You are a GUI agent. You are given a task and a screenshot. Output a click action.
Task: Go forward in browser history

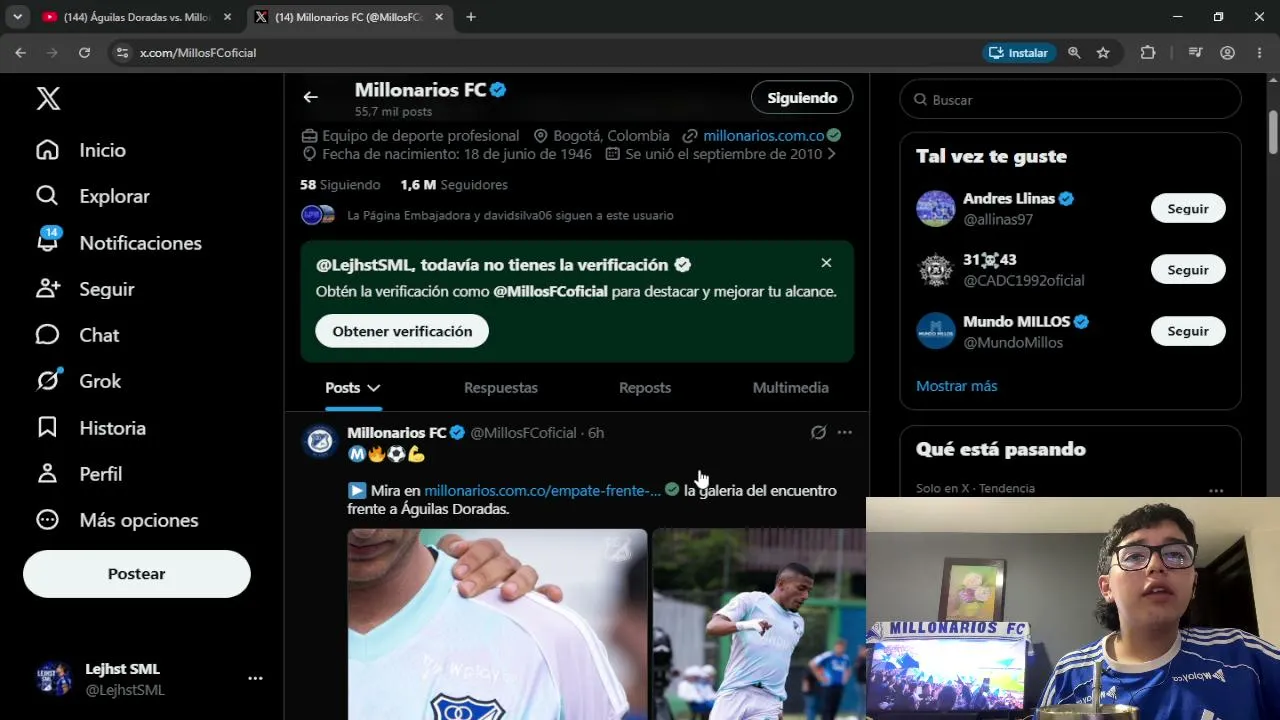point(51,53)
